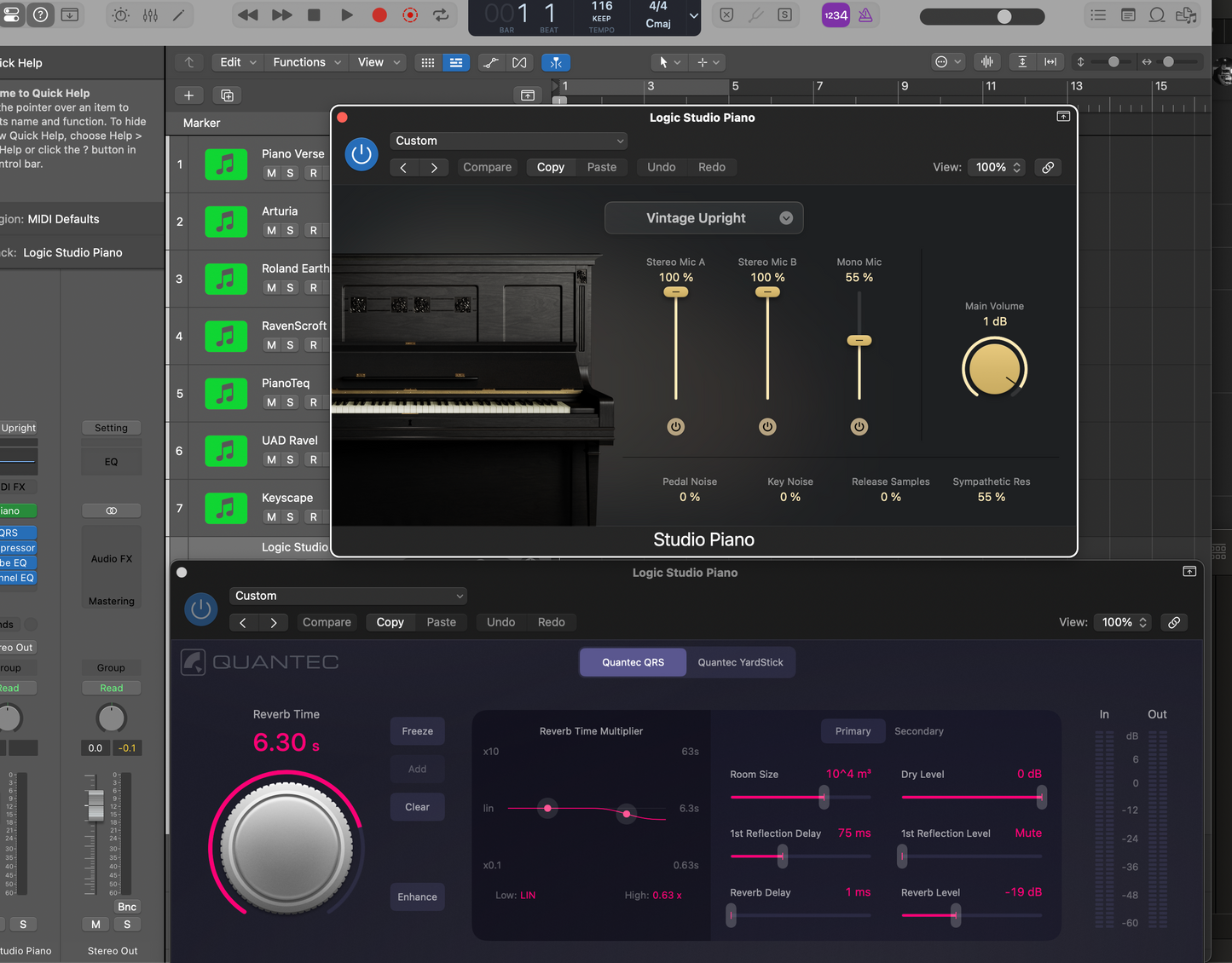Switch to Quantec YardStick tab
Image resolution: width=1232 pixels, height=963 pixels.
(x=740, y=662)
